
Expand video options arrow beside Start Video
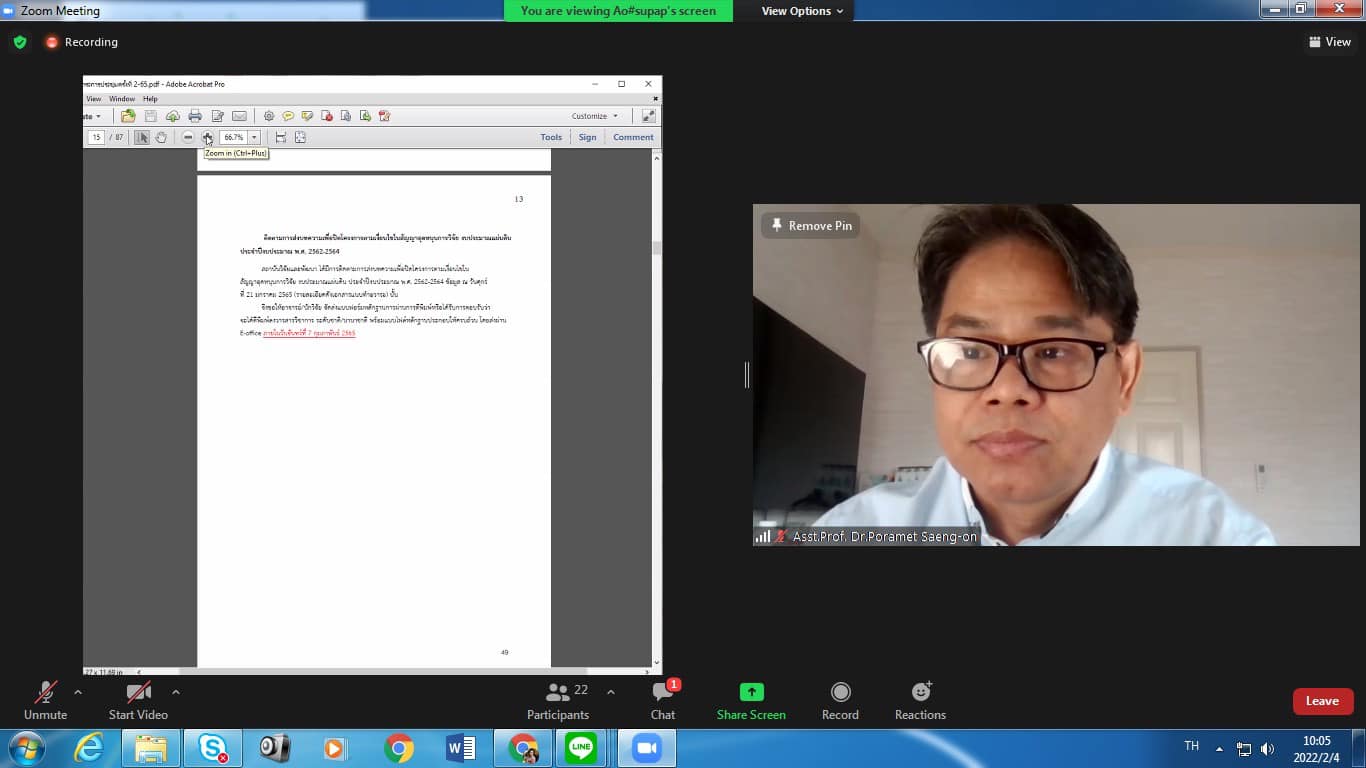176,692
